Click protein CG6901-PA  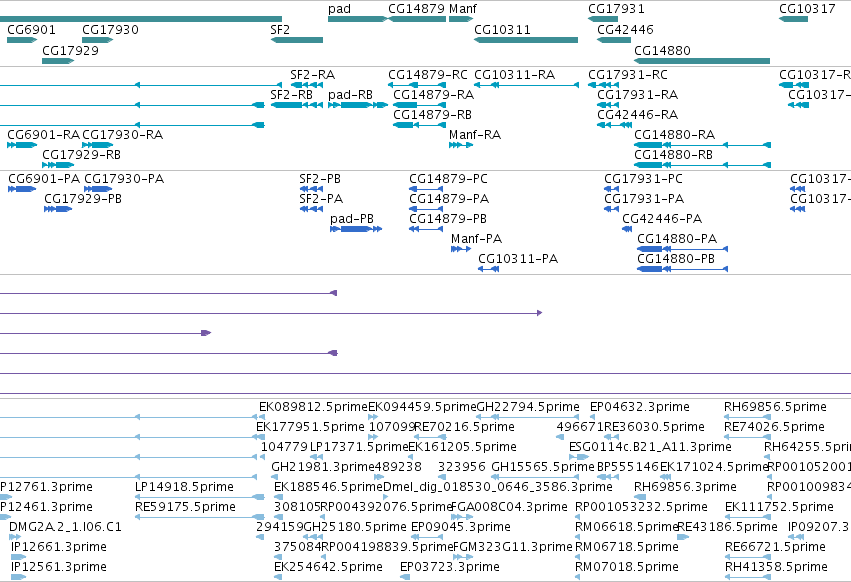(22, 189)
